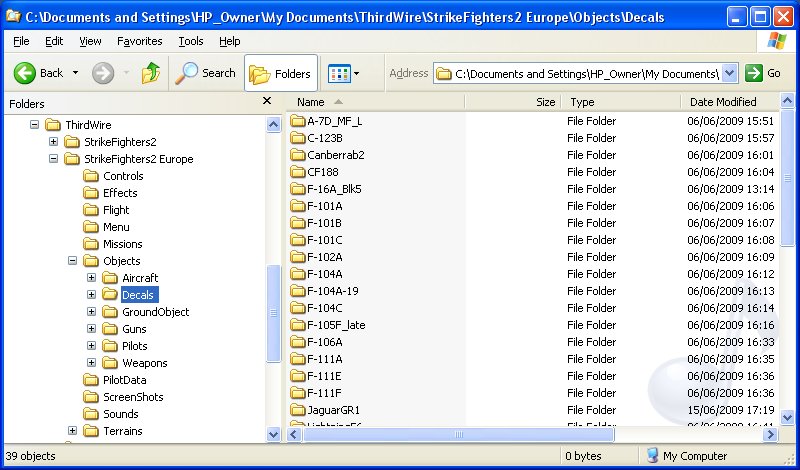Close the Folders pane with X
The height and width of the screenshot is (470, 800).
tap(267, 101)
